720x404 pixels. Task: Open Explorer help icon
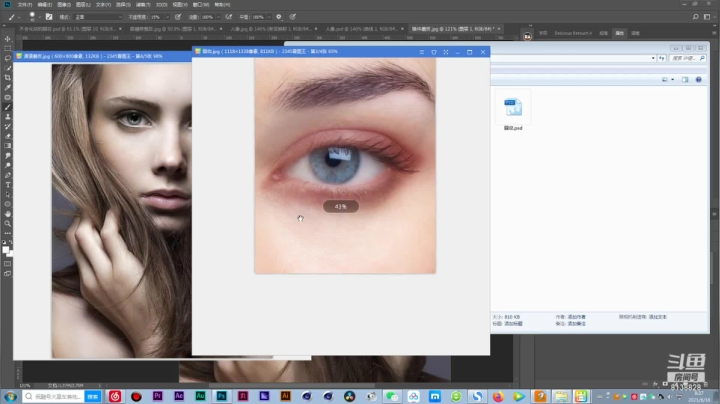pos(698,79)
